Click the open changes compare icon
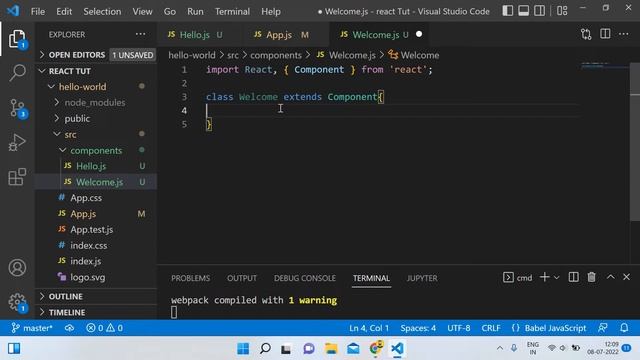The image size is (640, 360). coord(586,34)
